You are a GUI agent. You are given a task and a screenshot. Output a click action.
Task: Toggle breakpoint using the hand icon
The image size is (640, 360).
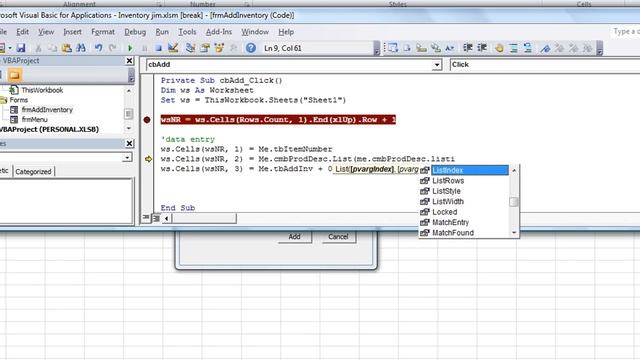point(499,48)
